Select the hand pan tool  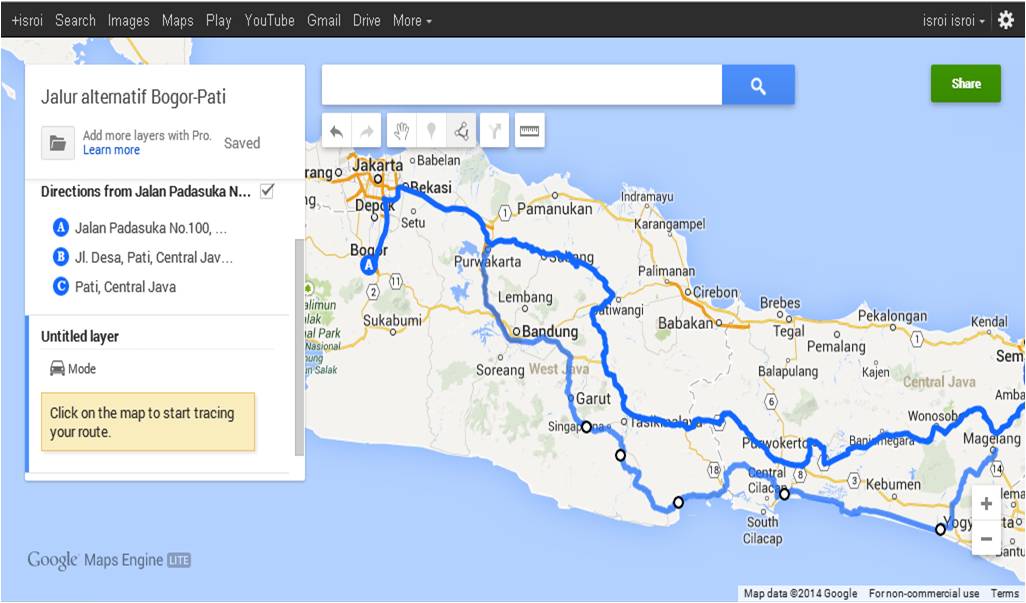point(401,131)
